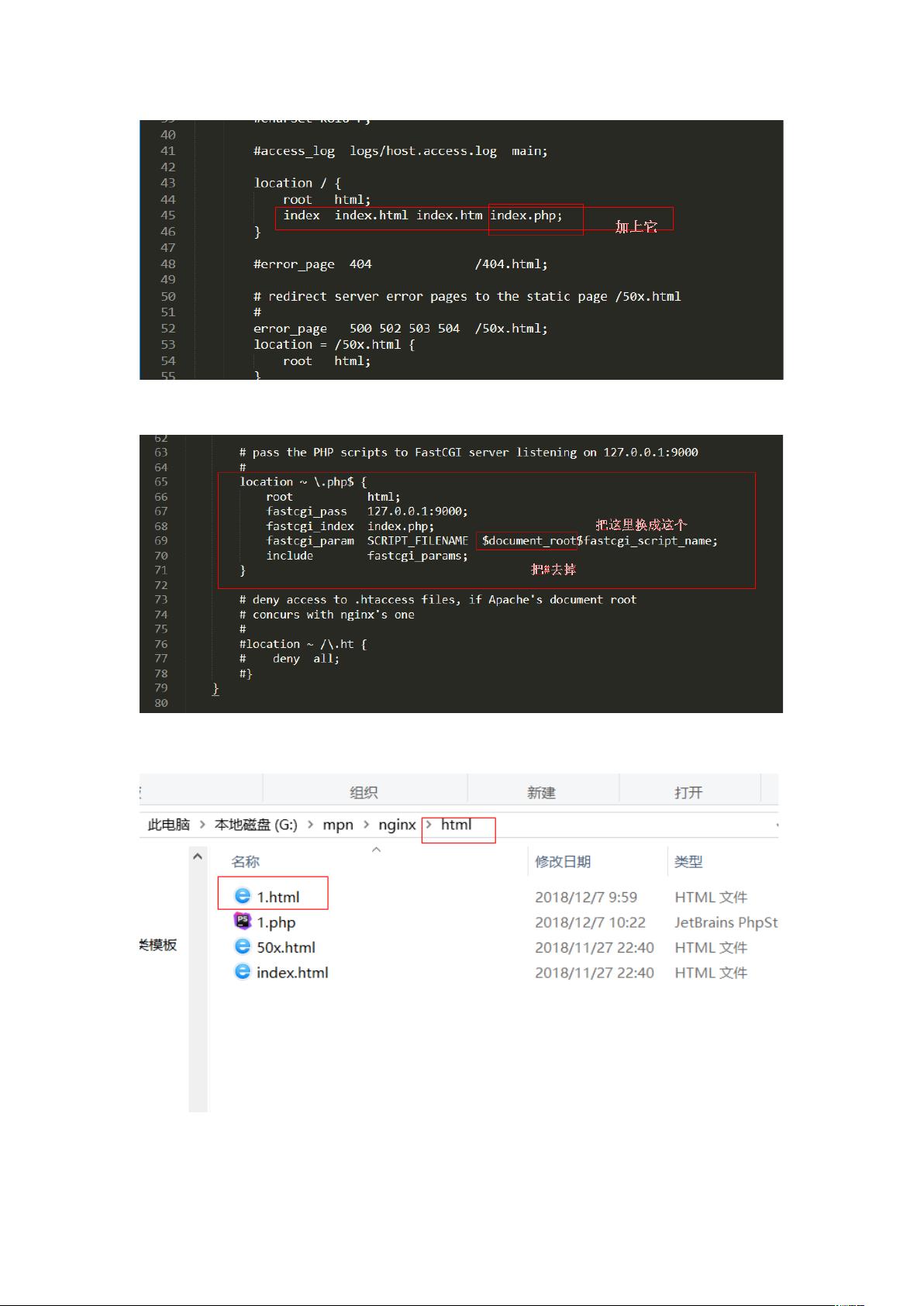Click date 2018/12/7 9:59
This screenshot has width=924, height=1306.
[586, 897]
